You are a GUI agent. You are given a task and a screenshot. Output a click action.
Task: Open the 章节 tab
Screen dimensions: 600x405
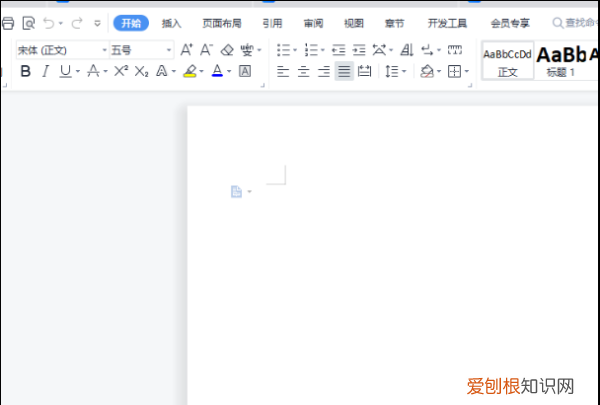(x=394, y=23)
